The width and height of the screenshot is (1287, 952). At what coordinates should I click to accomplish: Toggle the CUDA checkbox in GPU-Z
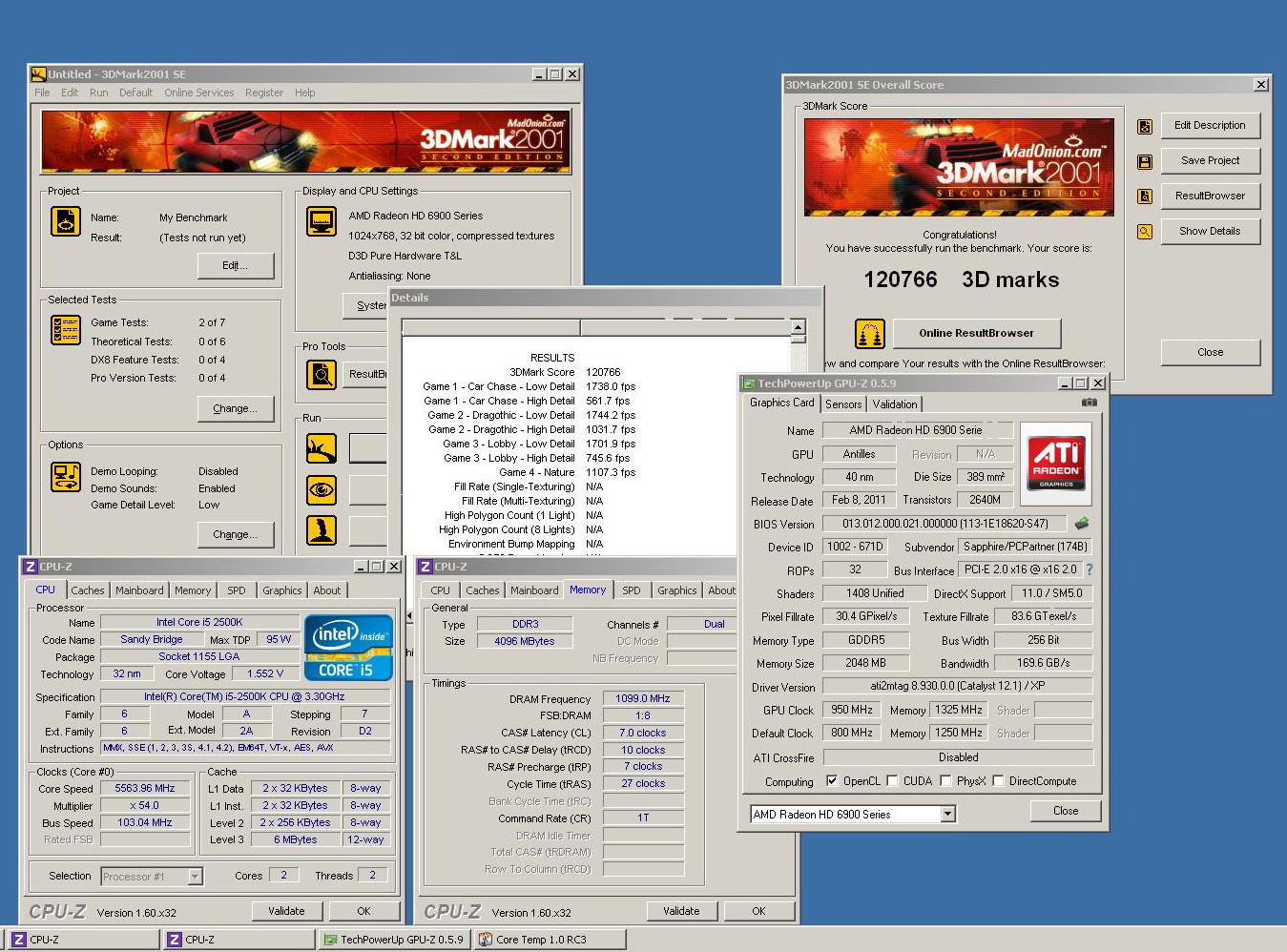pos(892,780)
